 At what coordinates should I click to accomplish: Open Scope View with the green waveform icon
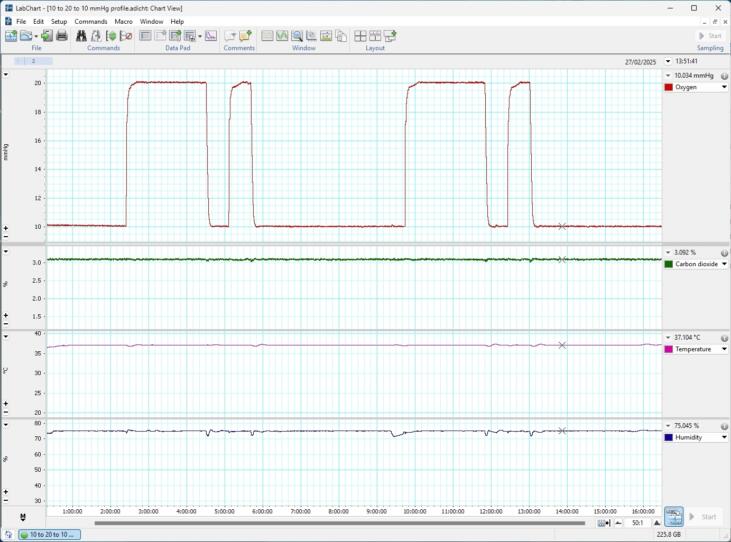click(x=282, y=36)
